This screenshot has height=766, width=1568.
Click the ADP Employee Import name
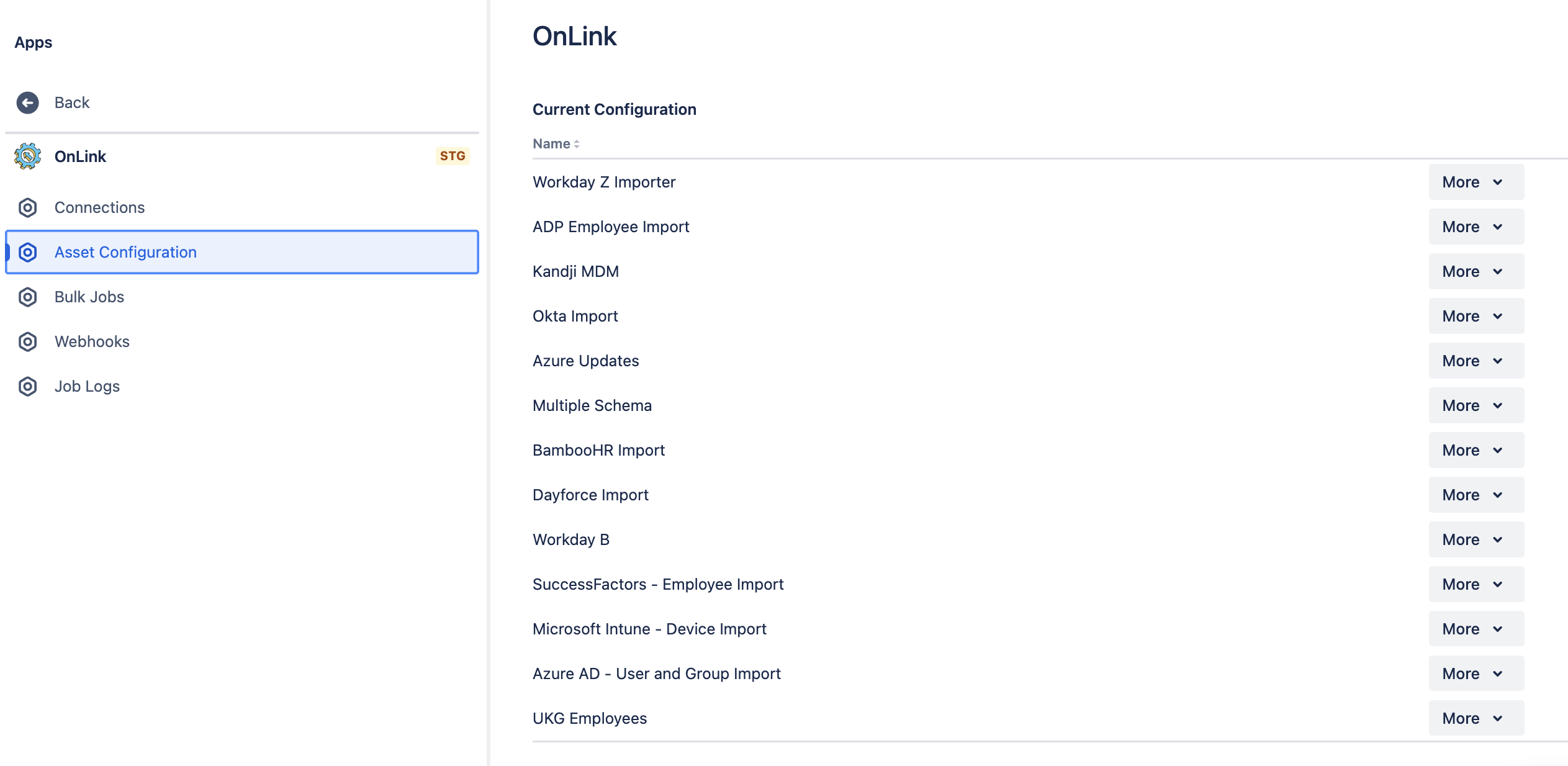[x=611, y=227]
